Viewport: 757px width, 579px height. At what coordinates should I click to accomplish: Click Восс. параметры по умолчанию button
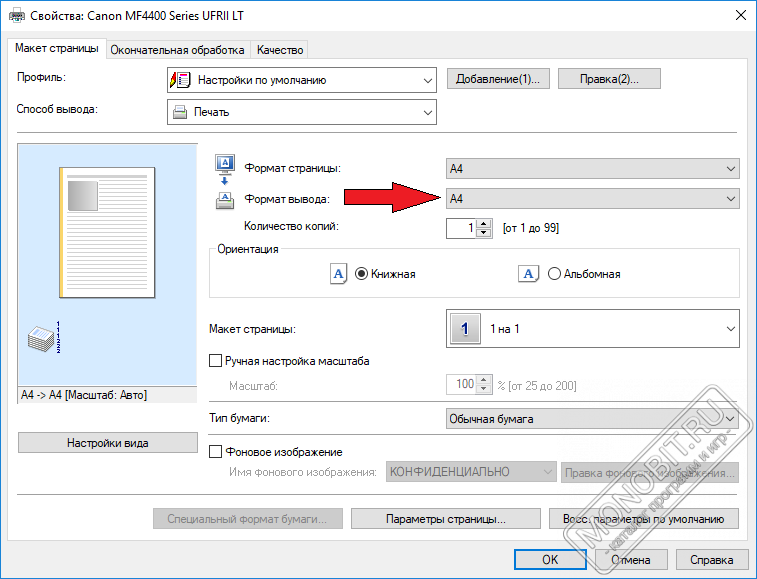[x=644, y=519]
